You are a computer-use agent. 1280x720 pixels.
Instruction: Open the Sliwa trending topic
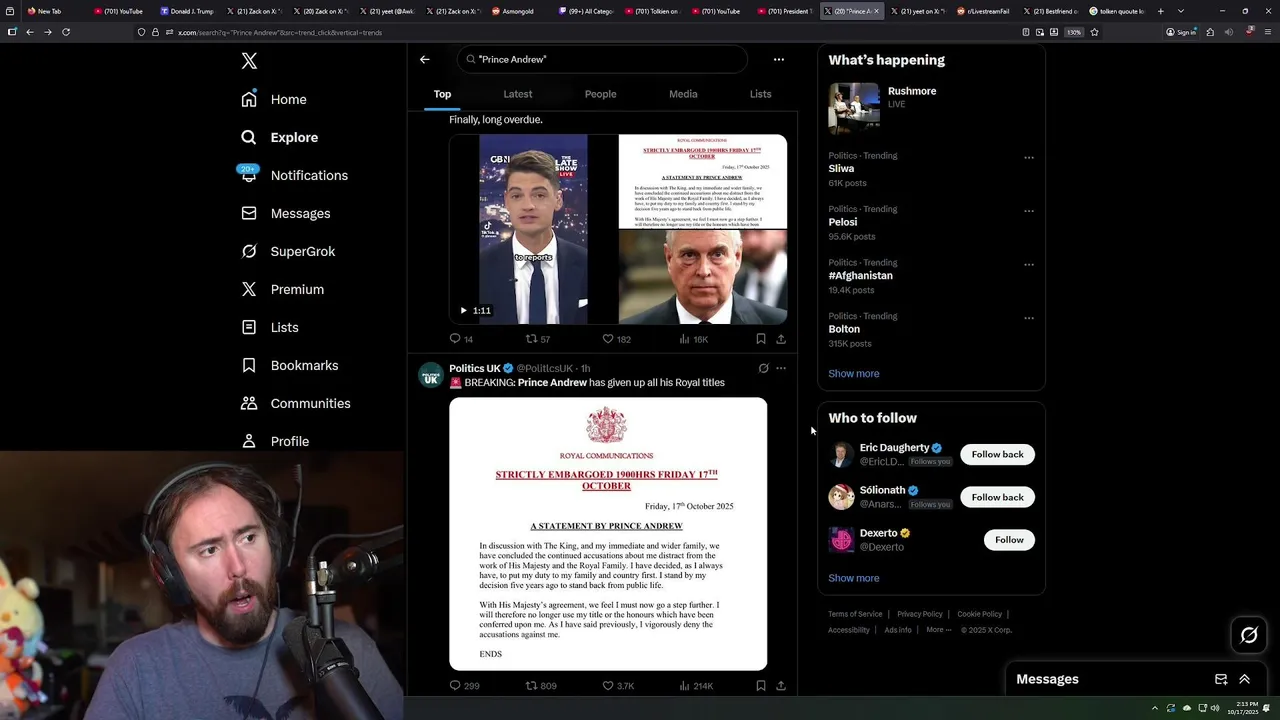point(841,169)
